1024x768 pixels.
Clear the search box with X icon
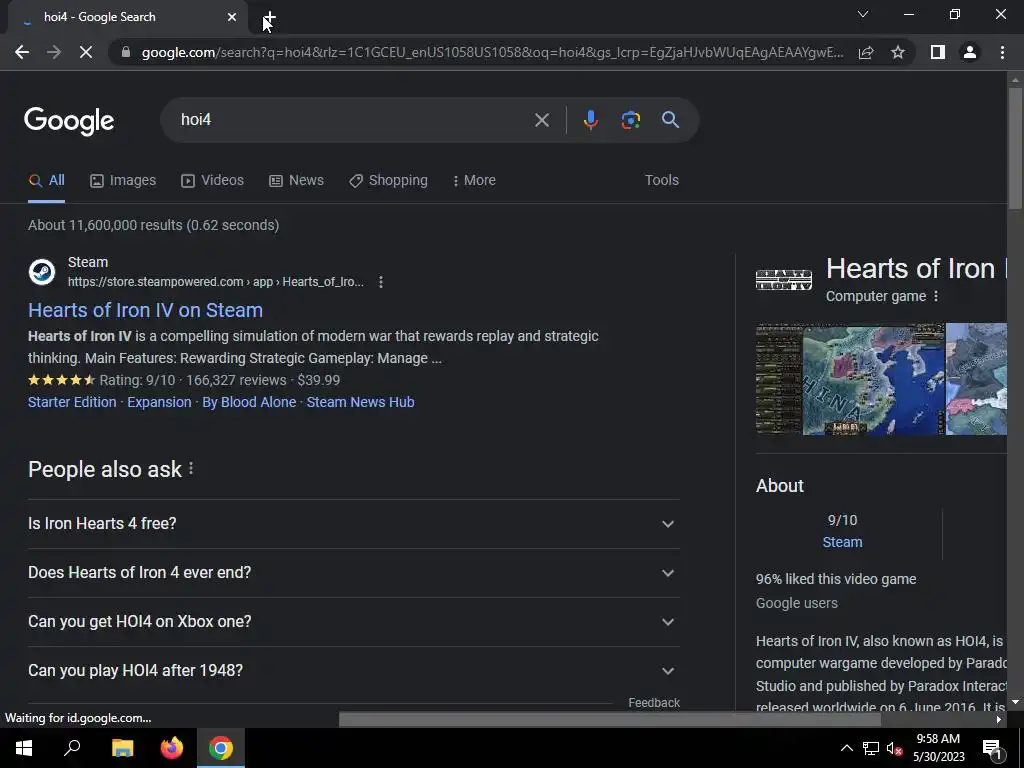(x=542, y=120)
